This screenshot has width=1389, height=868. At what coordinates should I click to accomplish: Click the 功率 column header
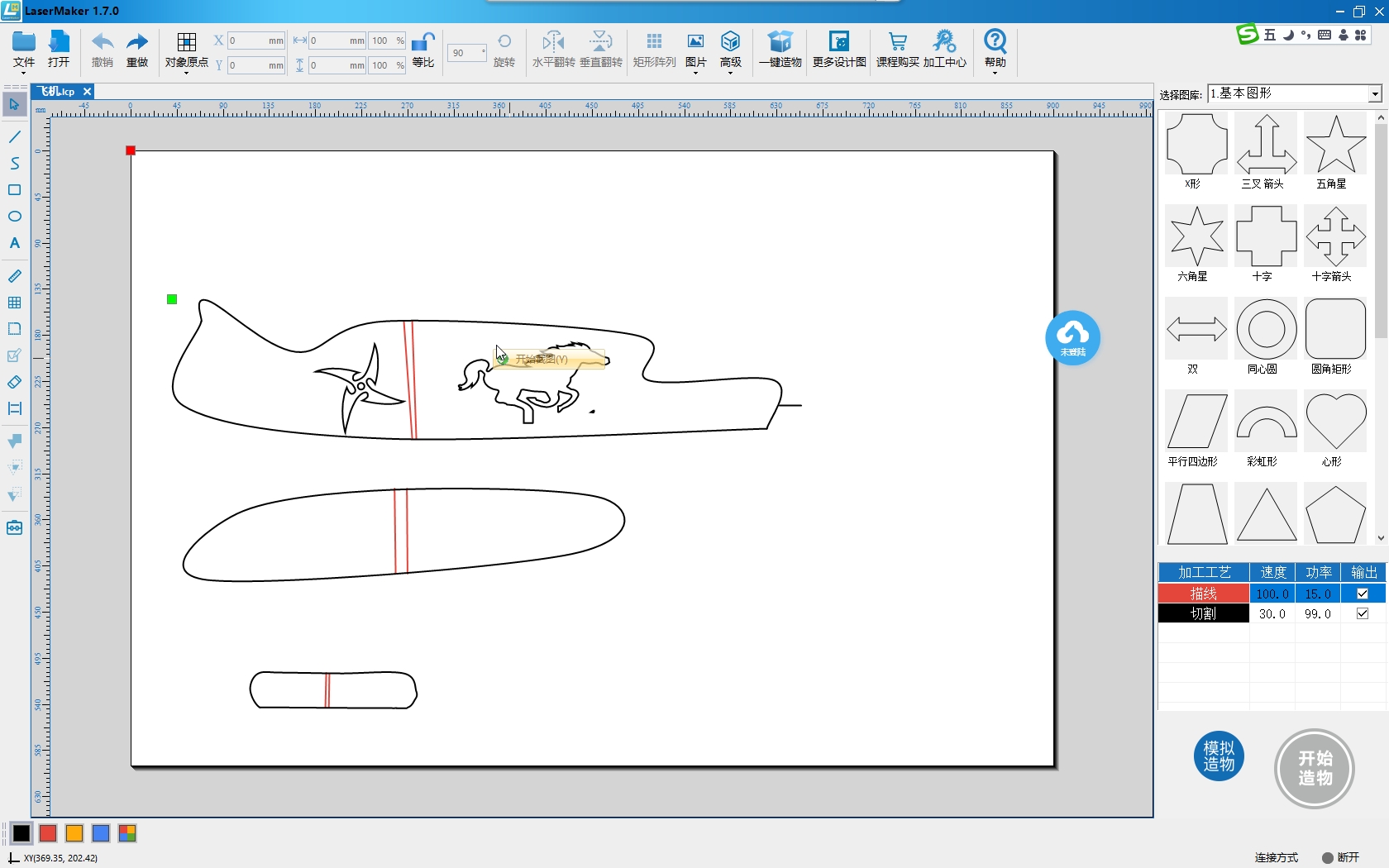[1318, 572]
